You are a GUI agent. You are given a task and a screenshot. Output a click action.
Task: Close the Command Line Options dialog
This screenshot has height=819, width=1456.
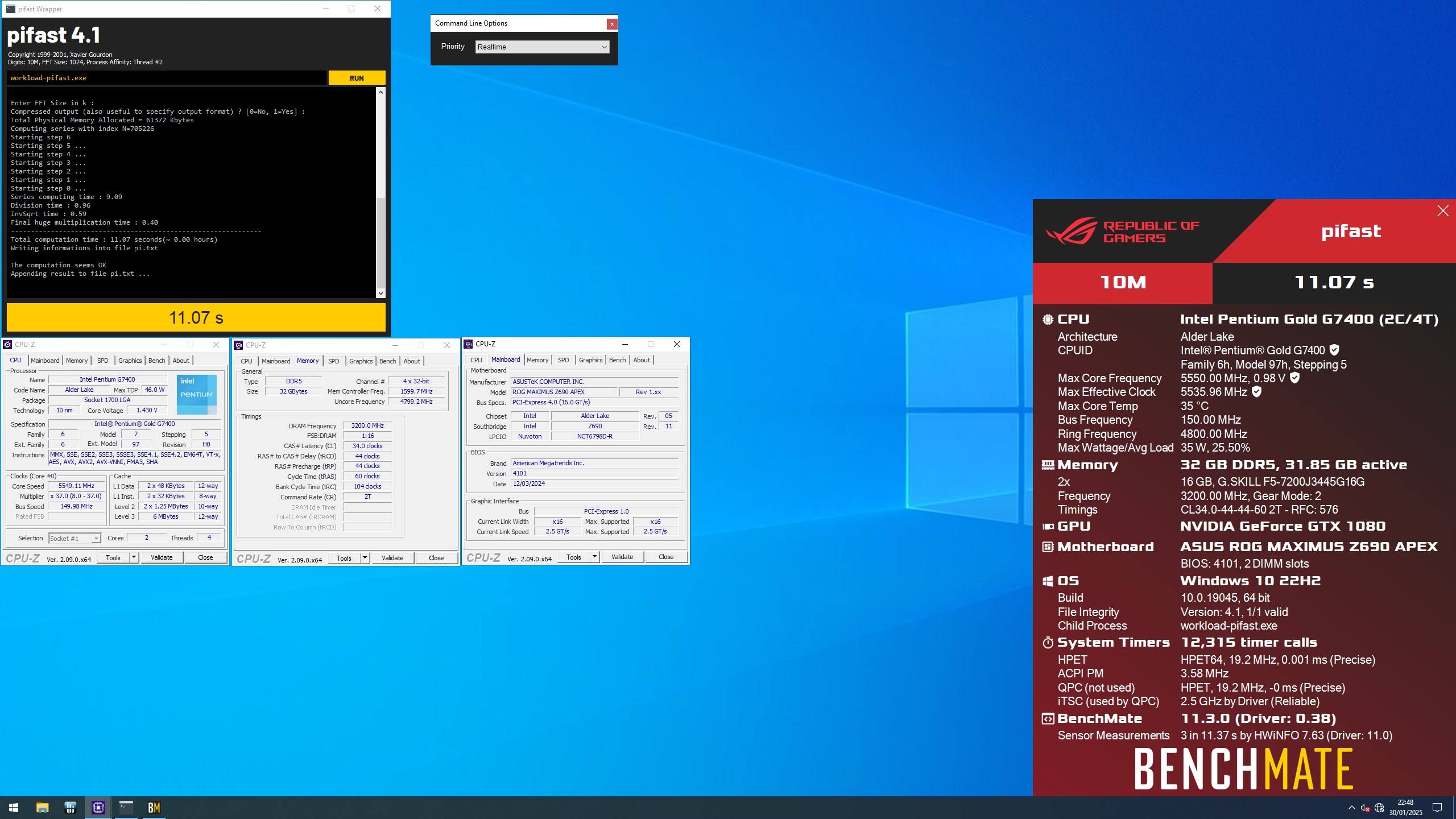612,24
